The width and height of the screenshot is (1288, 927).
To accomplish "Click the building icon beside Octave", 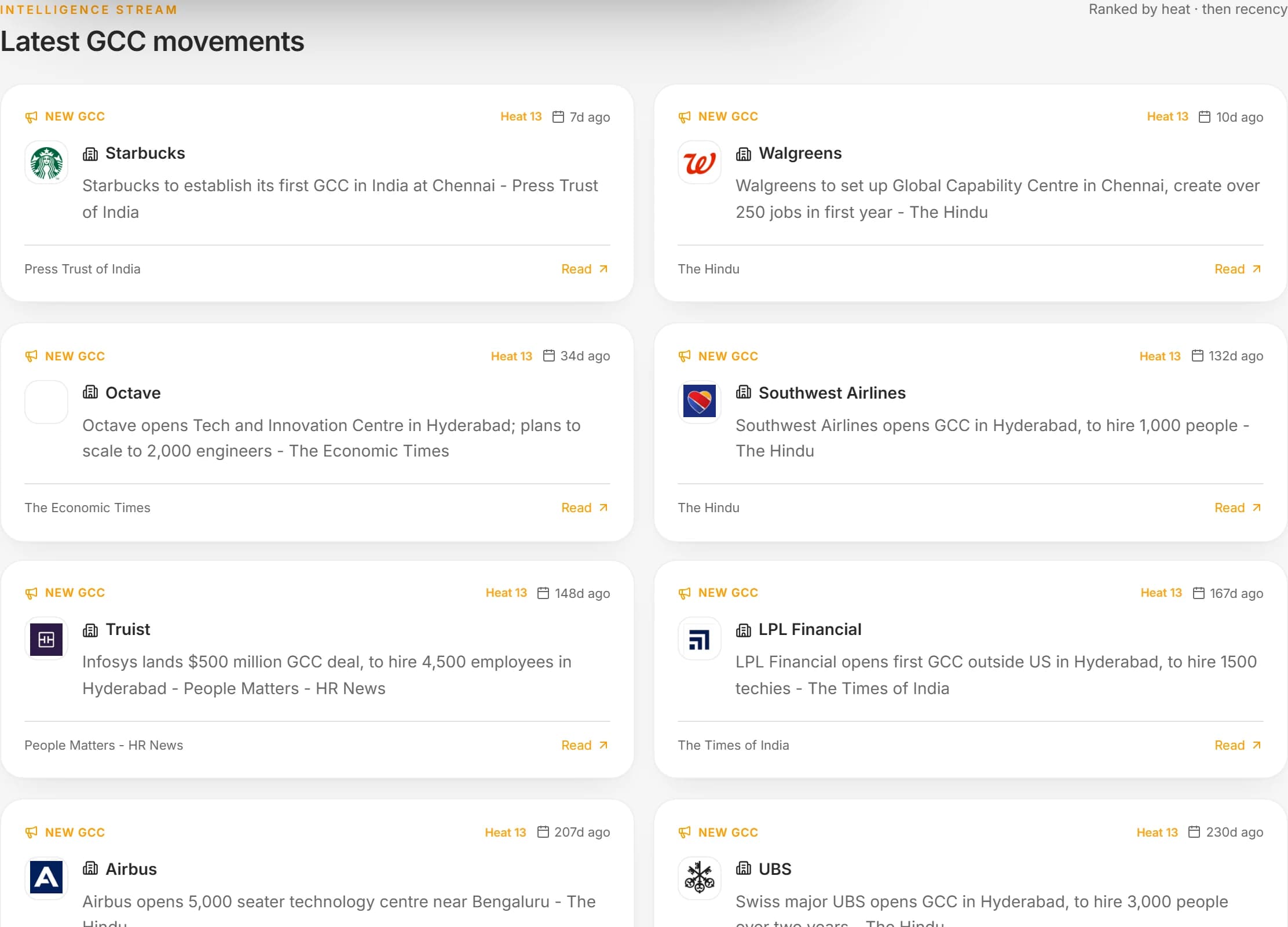I will (90, 392).
